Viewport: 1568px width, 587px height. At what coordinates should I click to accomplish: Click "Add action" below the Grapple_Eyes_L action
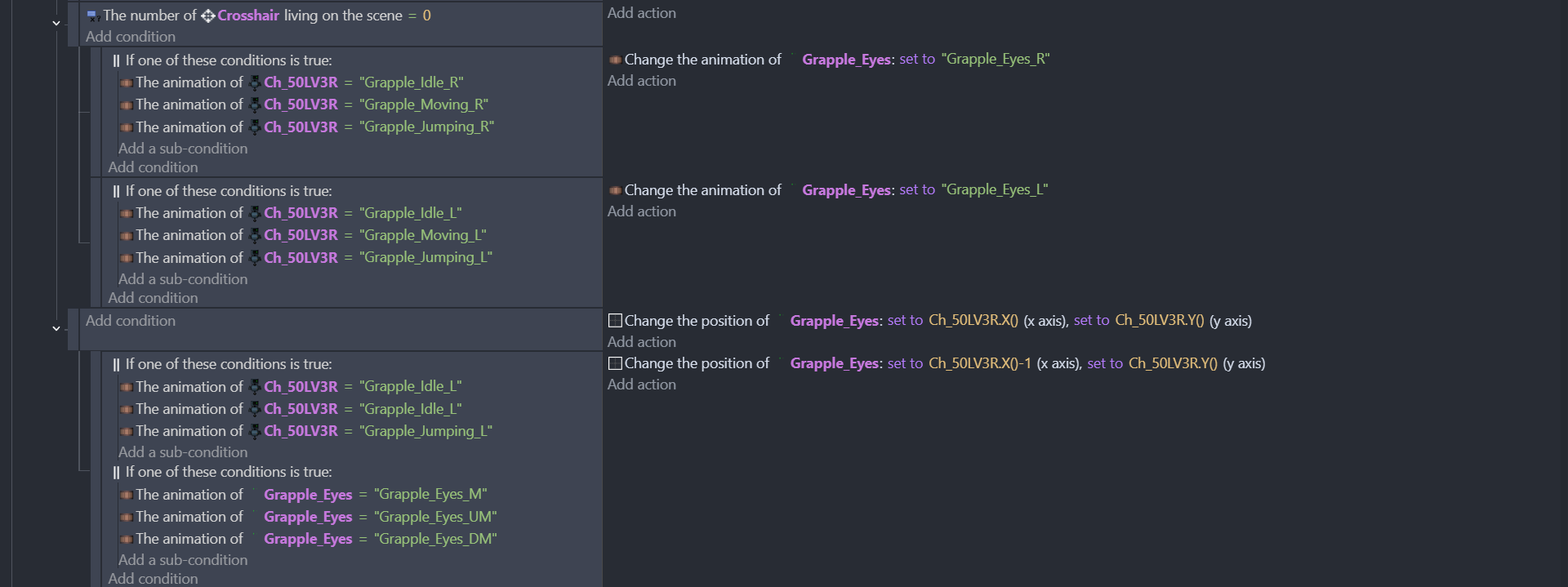tap(641, 211)
